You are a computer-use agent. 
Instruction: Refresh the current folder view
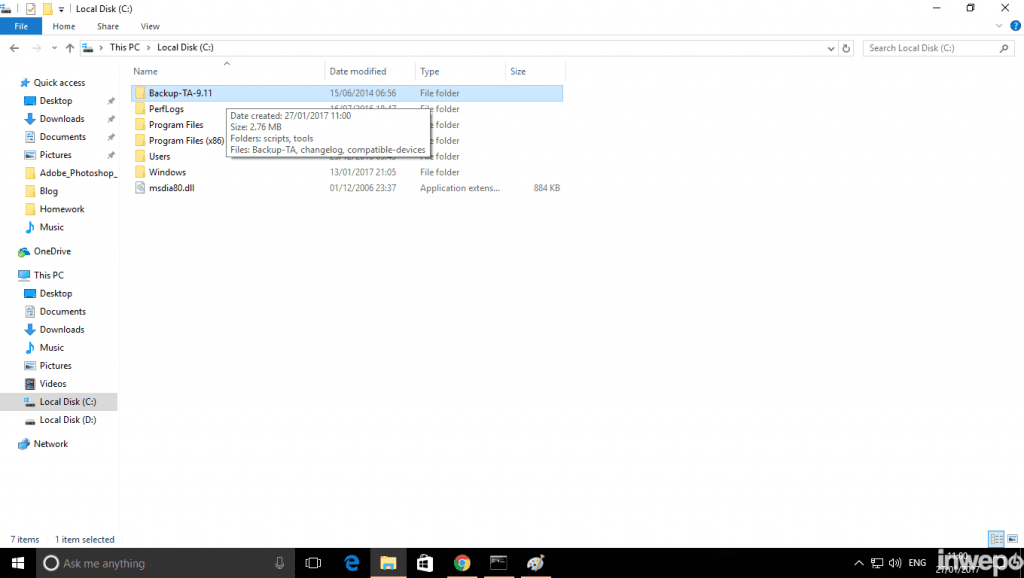point(846,48)
